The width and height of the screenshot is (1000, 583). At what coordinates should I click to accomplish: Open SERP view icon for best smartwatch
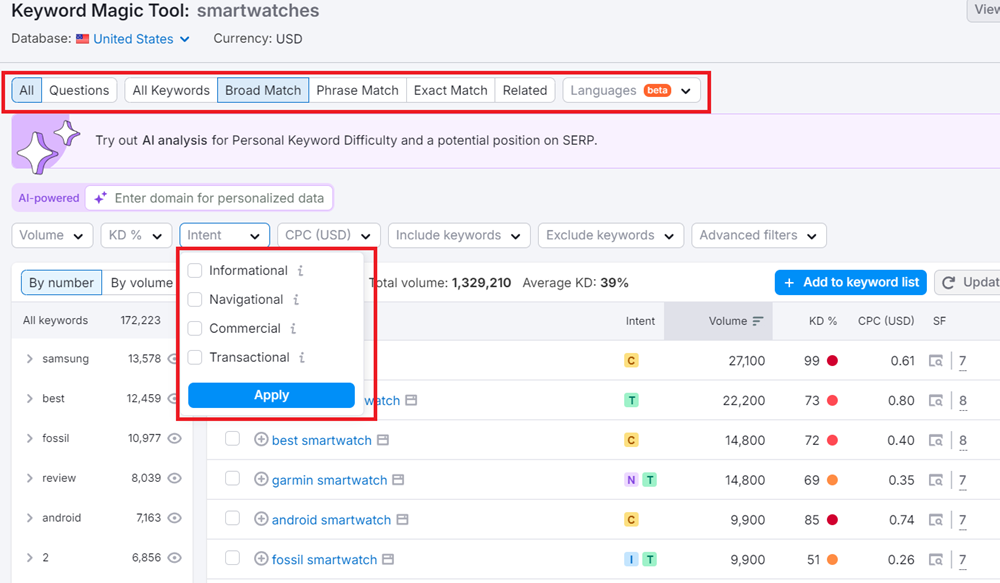click(x=383, y=440)
